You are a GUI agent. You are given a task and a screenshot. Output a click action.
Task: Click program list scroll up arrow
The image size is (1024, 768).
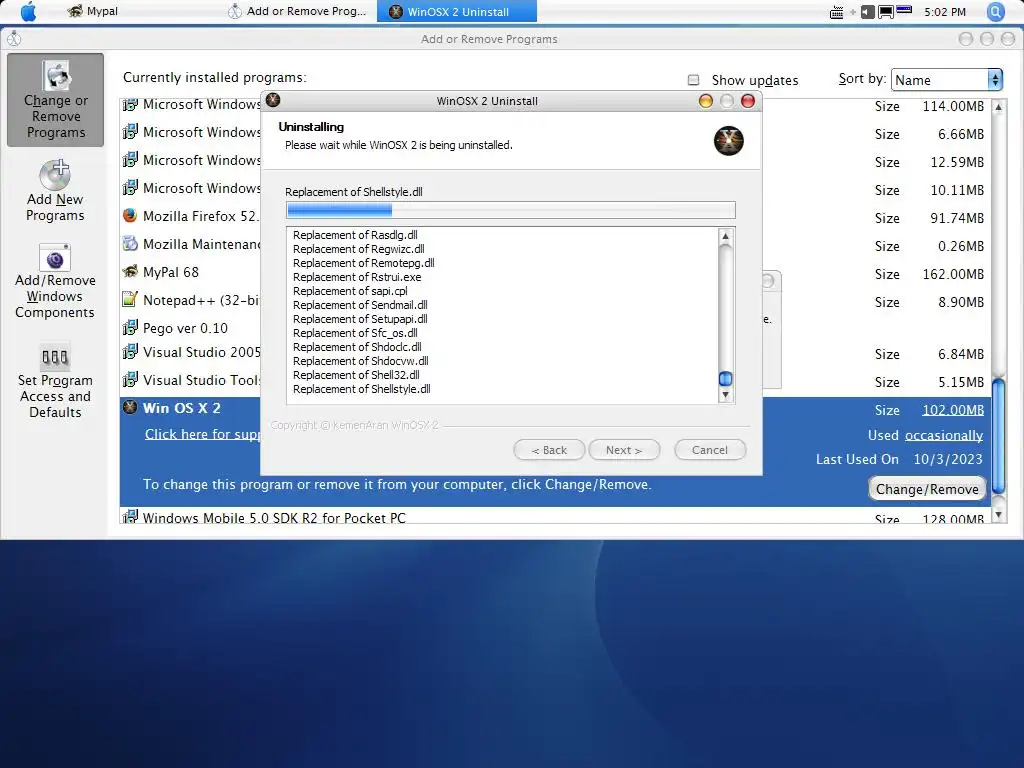(x=998, y=107)
